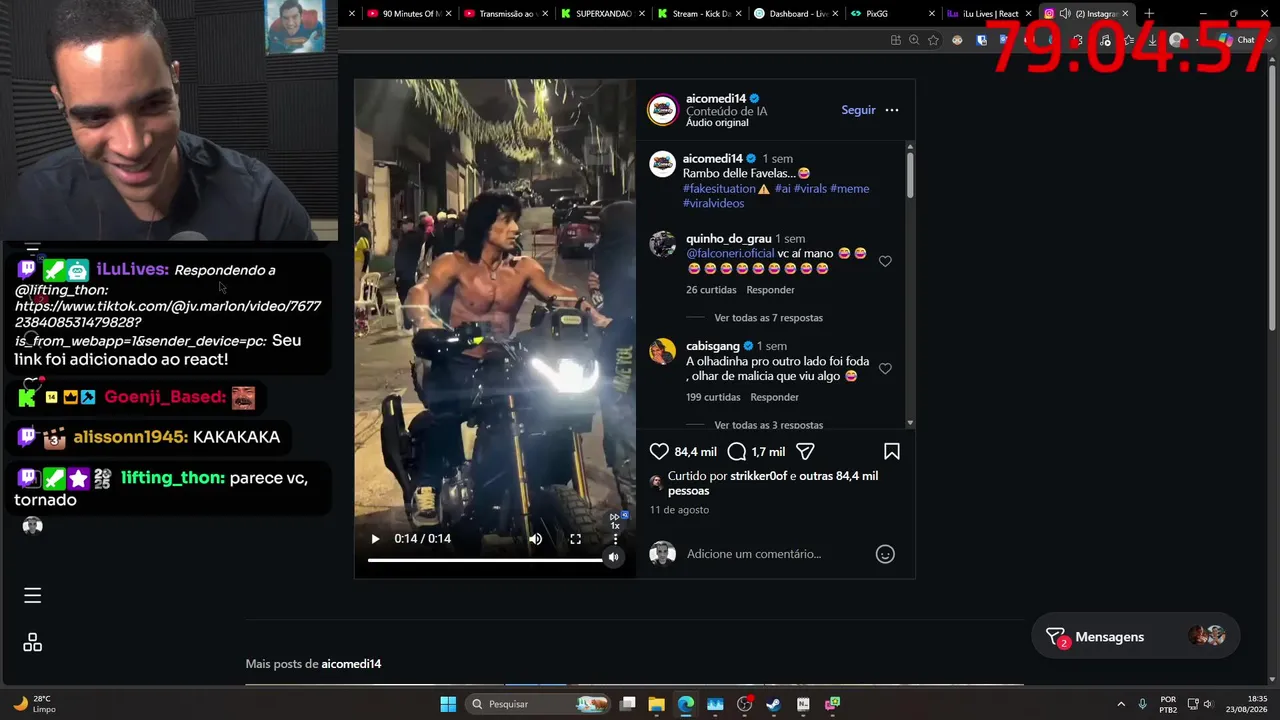The image size is (1280, 720).
Task: Open the Áudio original link
Action: coord(717,123)
